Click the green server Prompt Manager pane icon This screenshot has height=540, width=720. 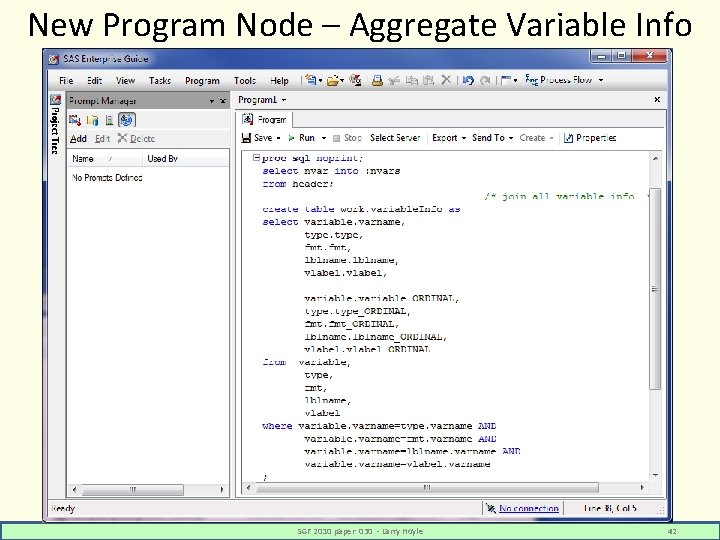(x=109, y=120)
